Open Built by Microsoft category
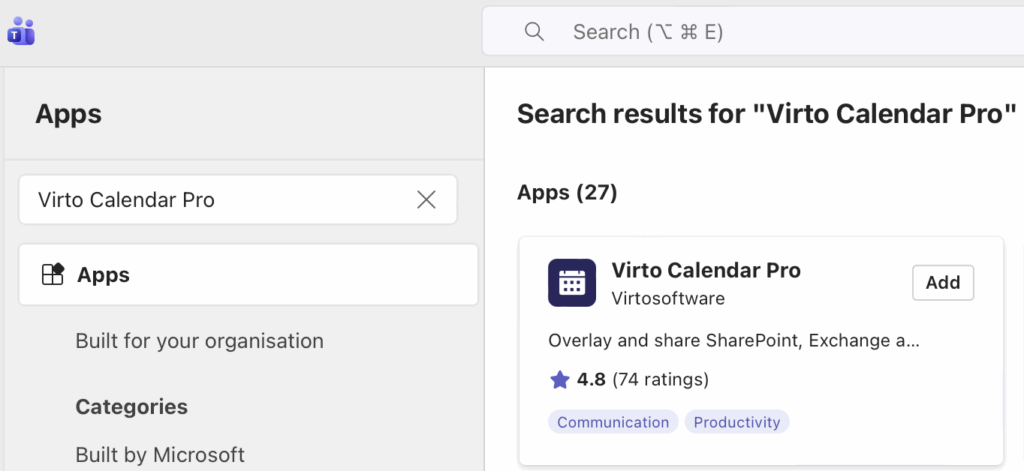The width and height of the screenshot is (1024, 471). point(160,455)
